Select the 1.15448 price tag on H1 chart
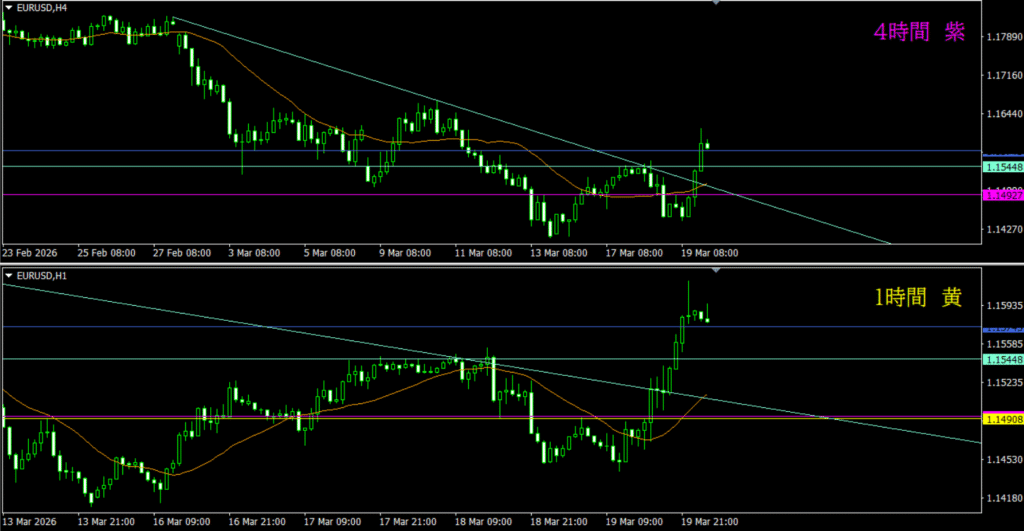The height and width of the screenshot is (531, 1024). point(1003,359)
